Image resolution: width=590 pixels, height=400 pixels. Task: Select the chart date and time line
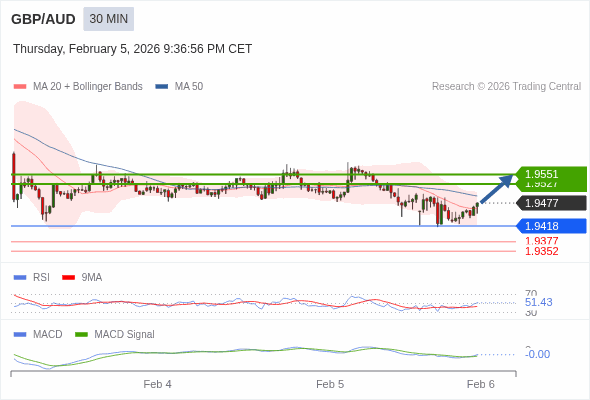click(132, 49)
